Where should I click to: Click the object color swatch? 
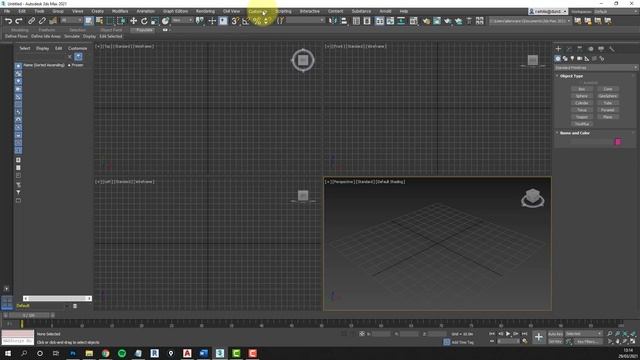[618, 142]
